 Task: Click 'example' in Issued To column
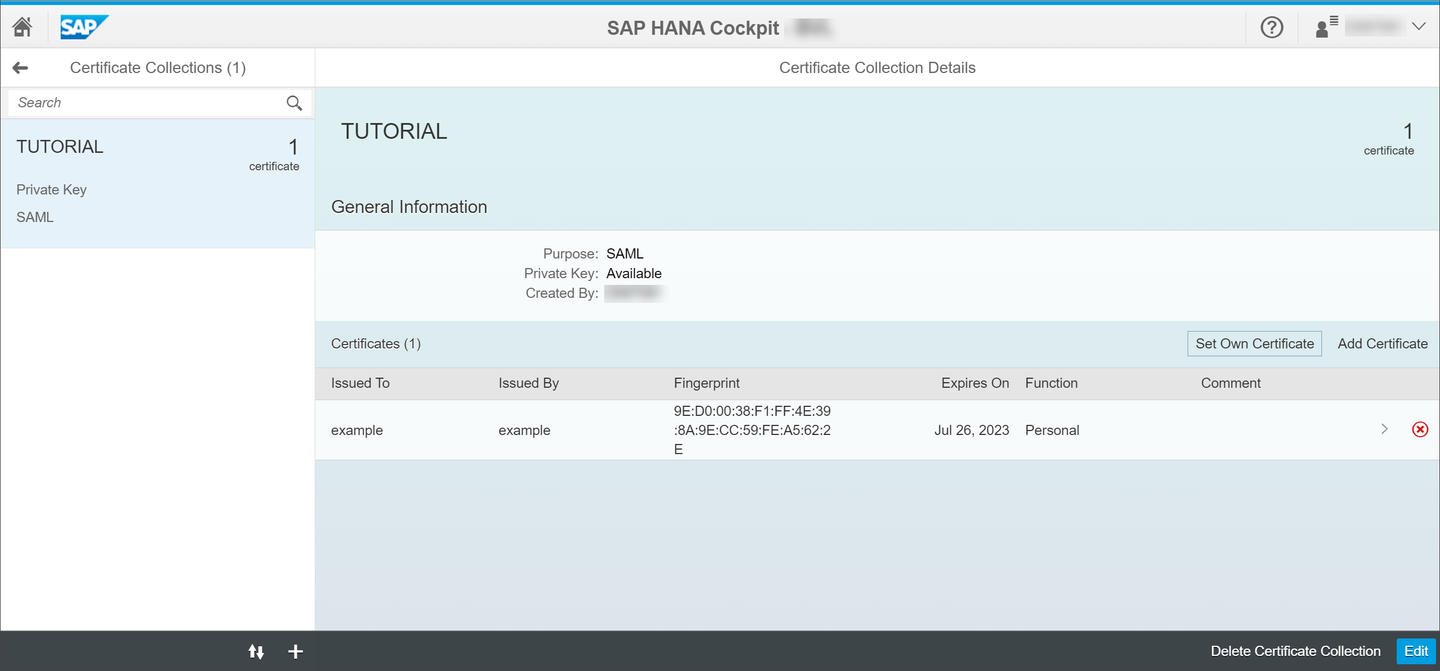tap(357, 430)
